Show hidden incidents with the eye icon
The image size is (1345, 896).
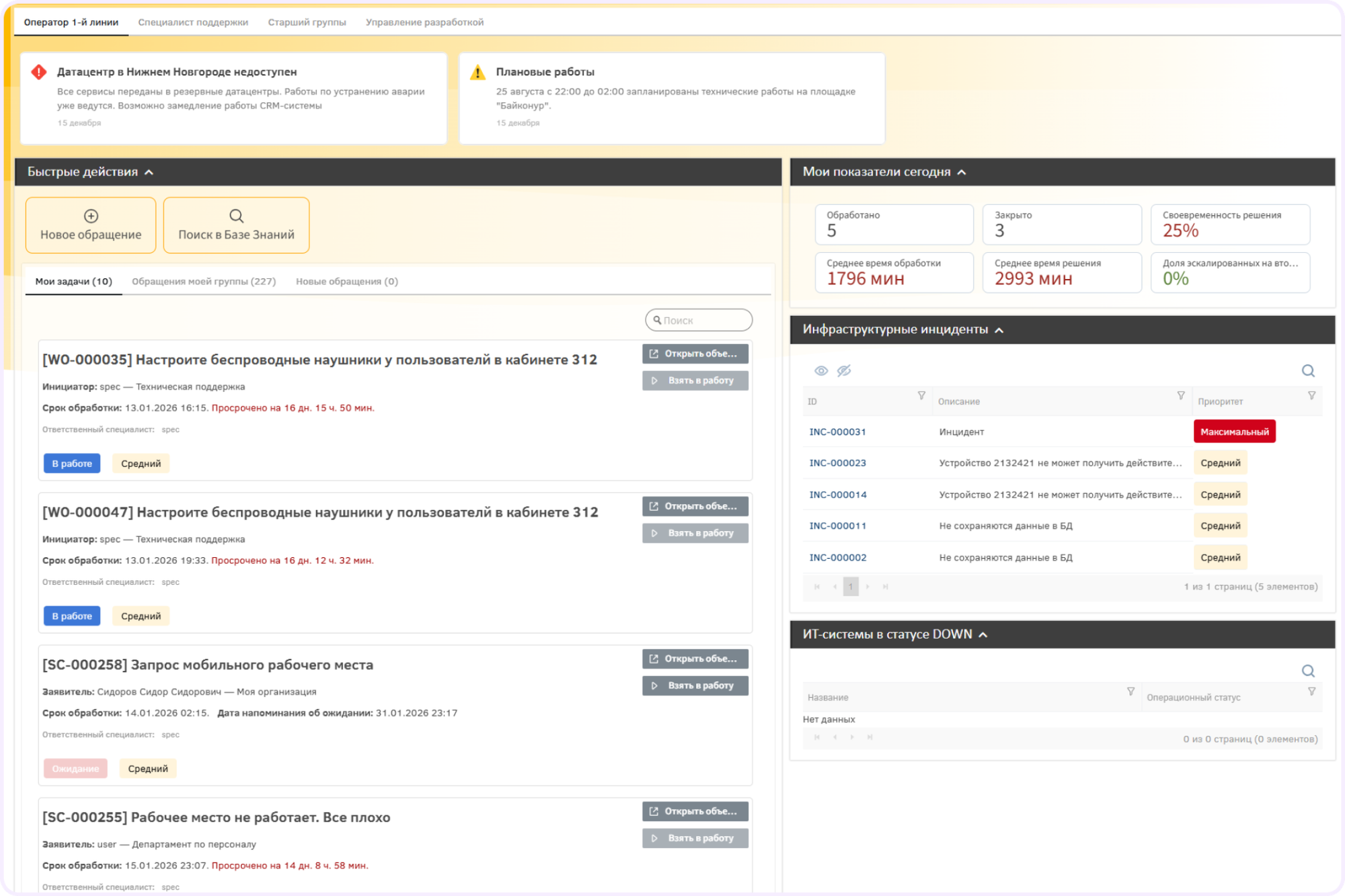click(x=821, y=370)
